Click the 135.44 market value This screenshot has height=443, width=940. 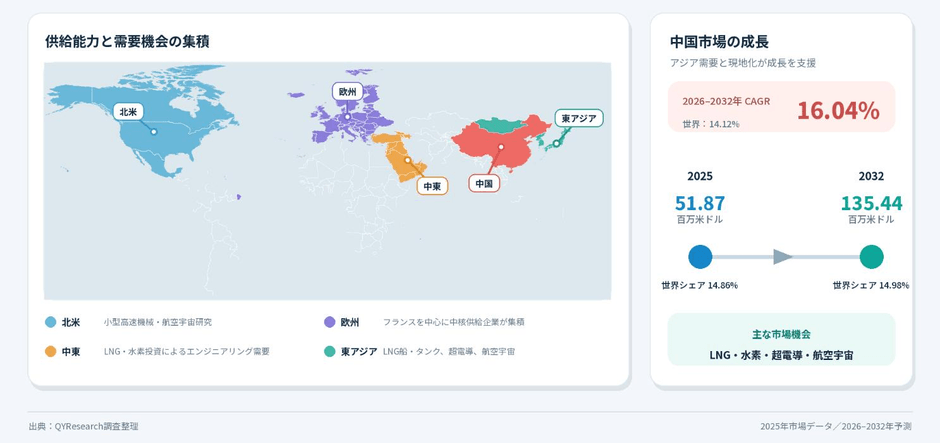[x=871, y=203]
